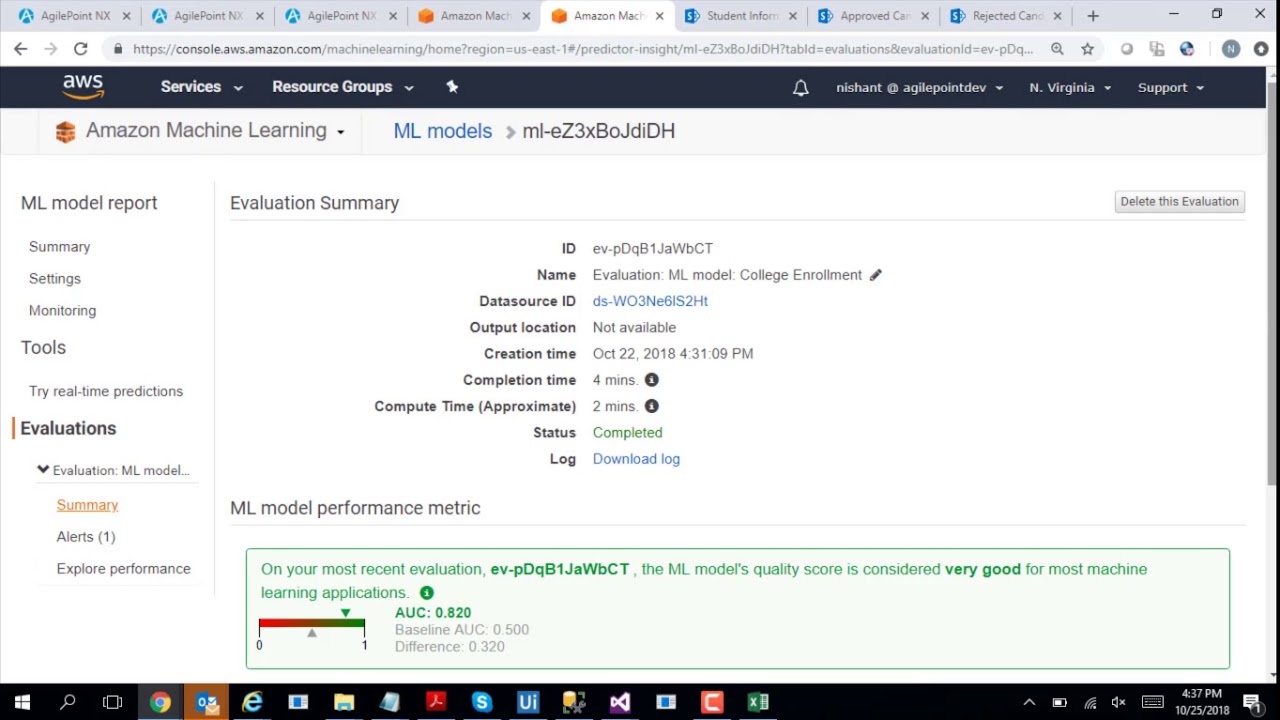Open Try real-time predictions
Image resolution: width=1280 pixels, height=720 pixels.
(x=106, y=391)
